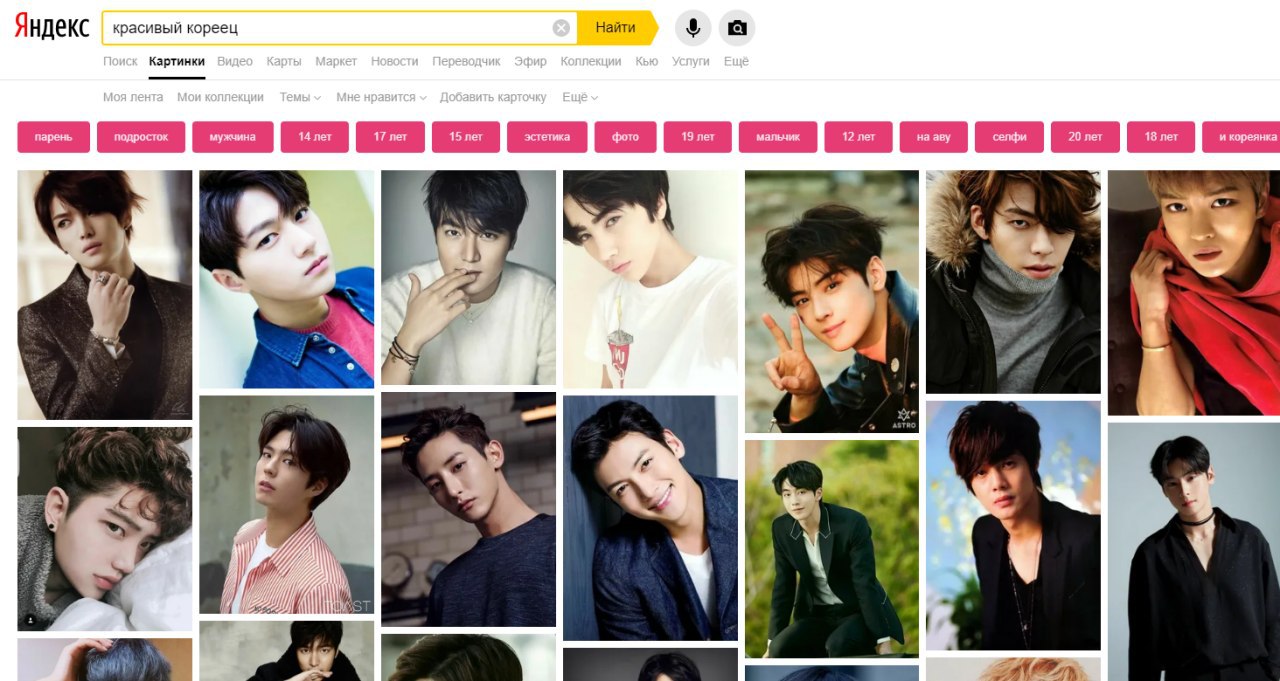The image size is (1280, 681).
Task: Select the 20 лет filter tag
Action: (1085, 137)
